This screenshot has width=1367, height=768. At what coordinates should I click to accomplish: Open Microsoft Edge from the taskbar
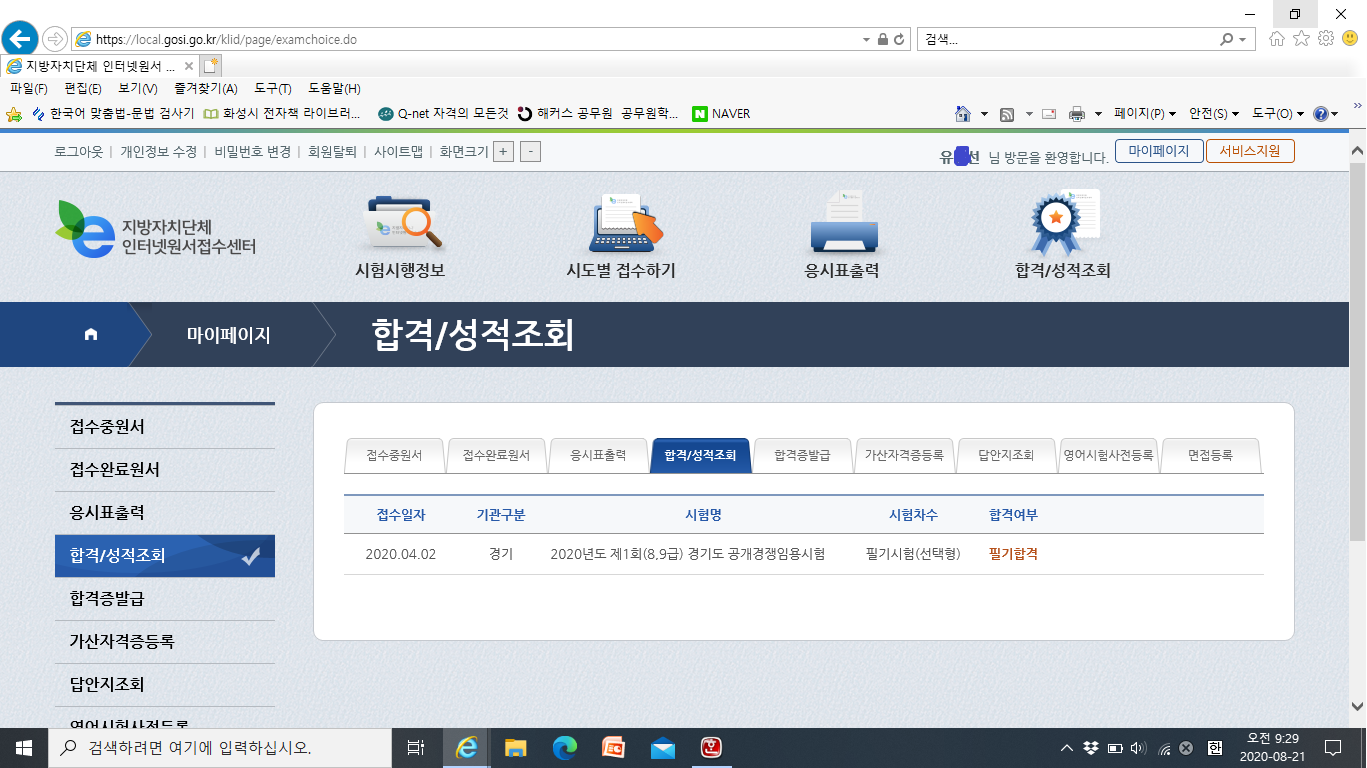[x=565, y=747]
